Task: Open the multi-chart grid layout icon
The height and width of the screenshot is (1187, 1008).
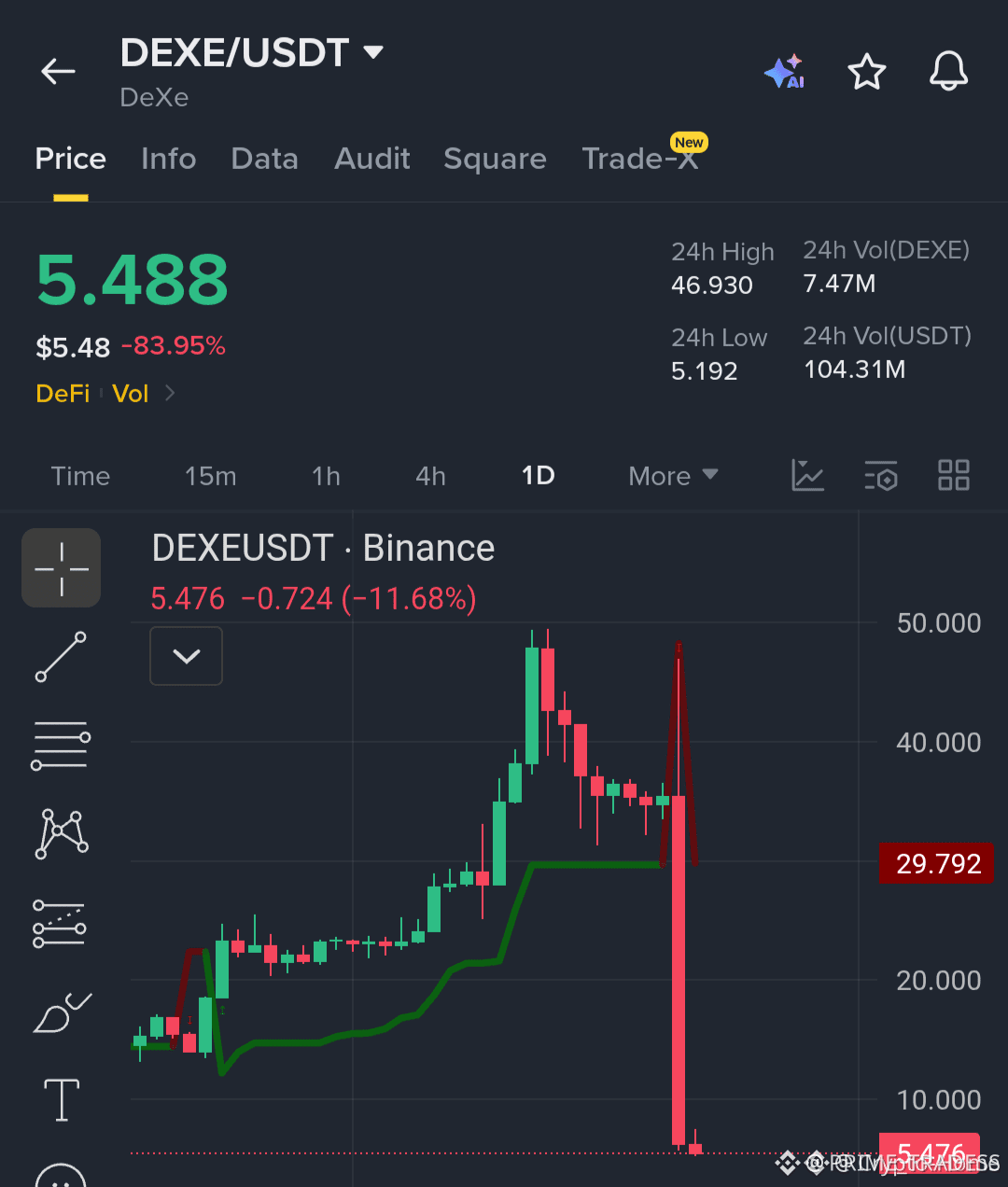Action: coord(954,475)
